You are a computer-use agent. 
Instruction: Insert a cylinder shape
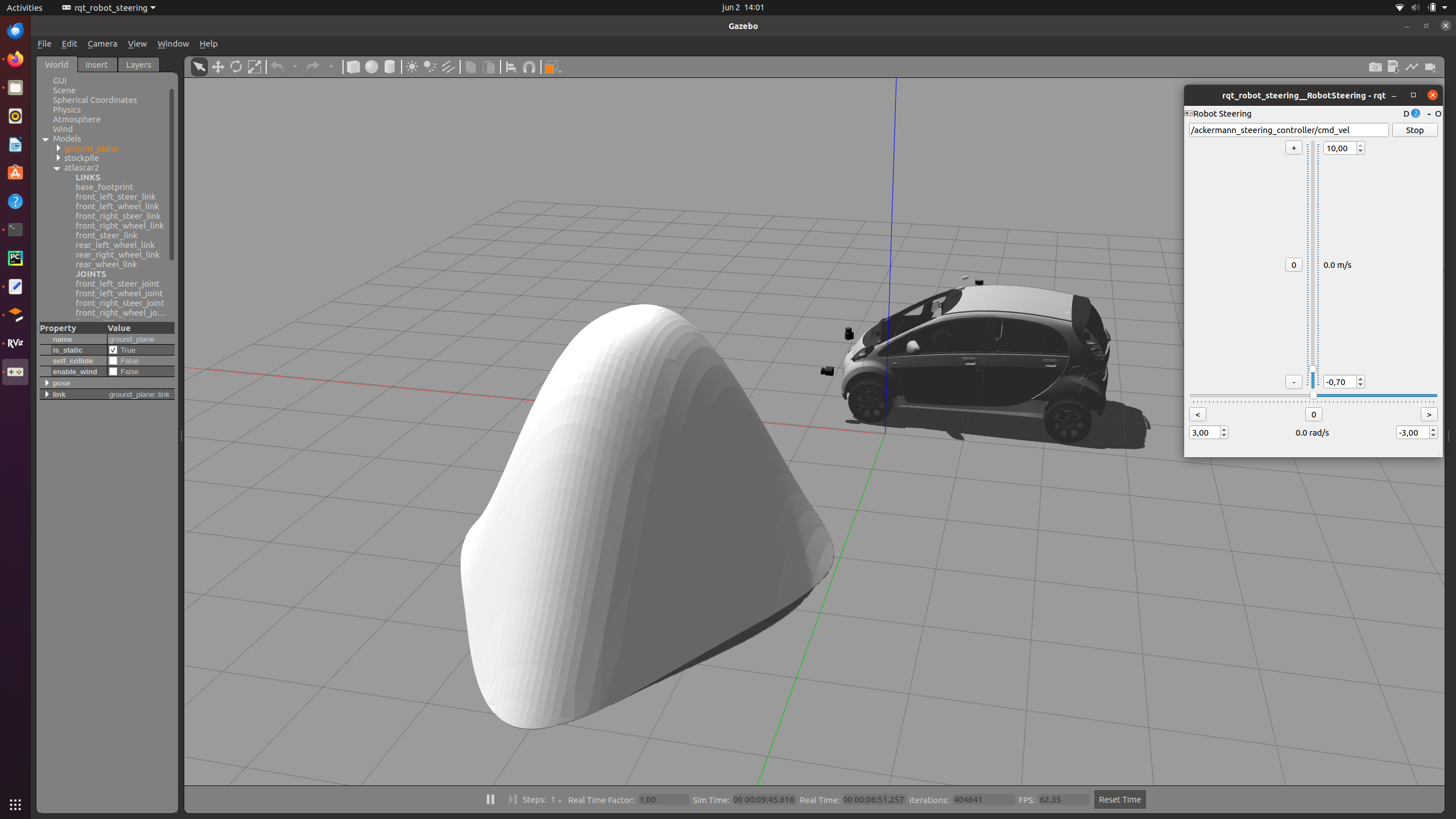pos(390,67)
